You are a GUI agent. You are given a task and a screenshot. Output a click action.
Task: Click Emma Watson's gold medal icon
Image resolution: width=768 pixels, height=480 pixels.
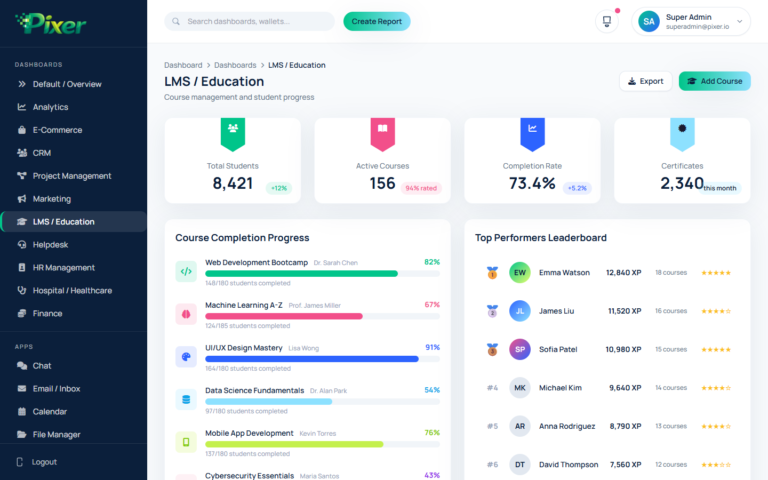[x=492, y=272]
